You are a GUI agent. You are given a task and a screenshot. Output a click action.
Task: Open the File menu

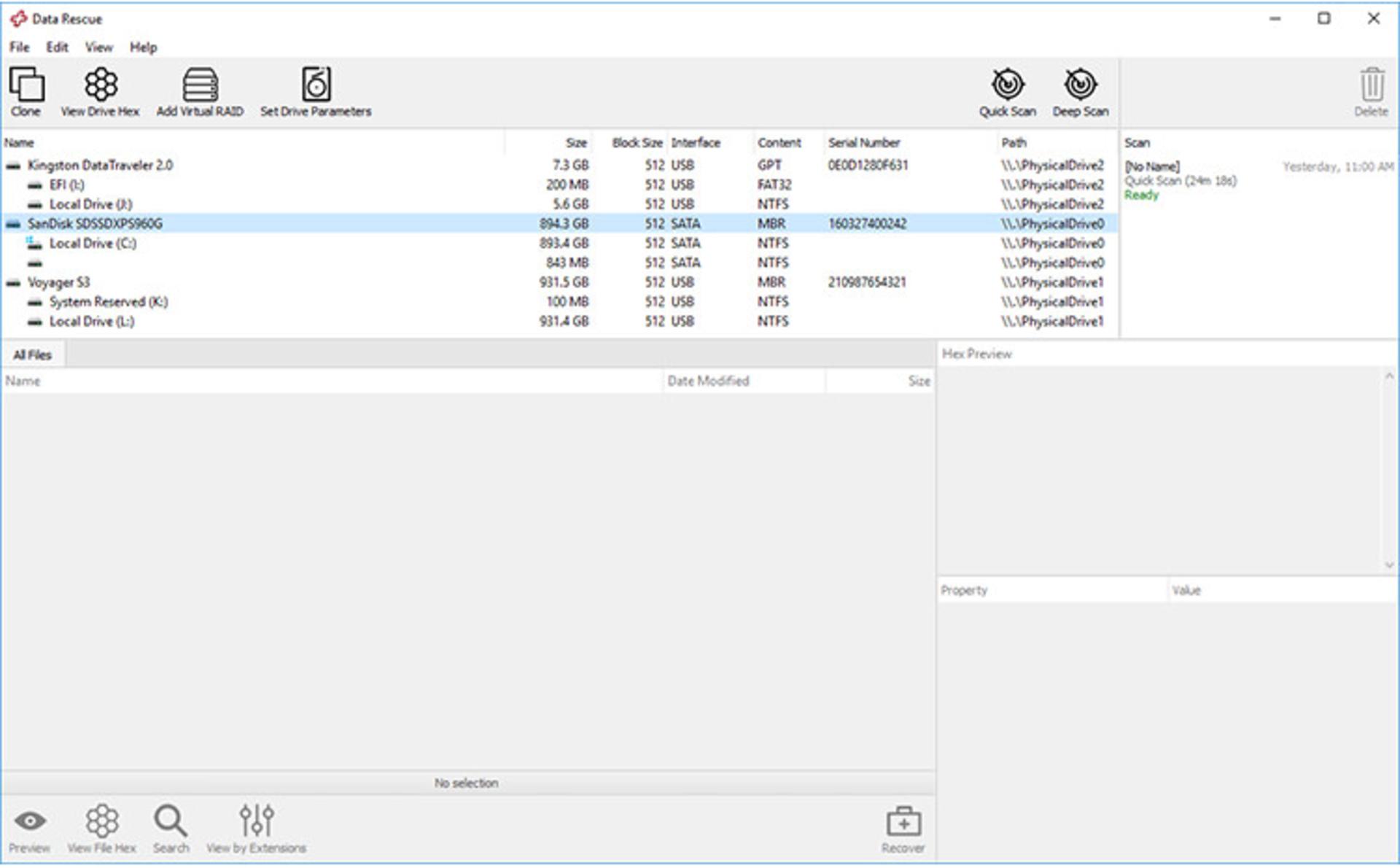20,47
